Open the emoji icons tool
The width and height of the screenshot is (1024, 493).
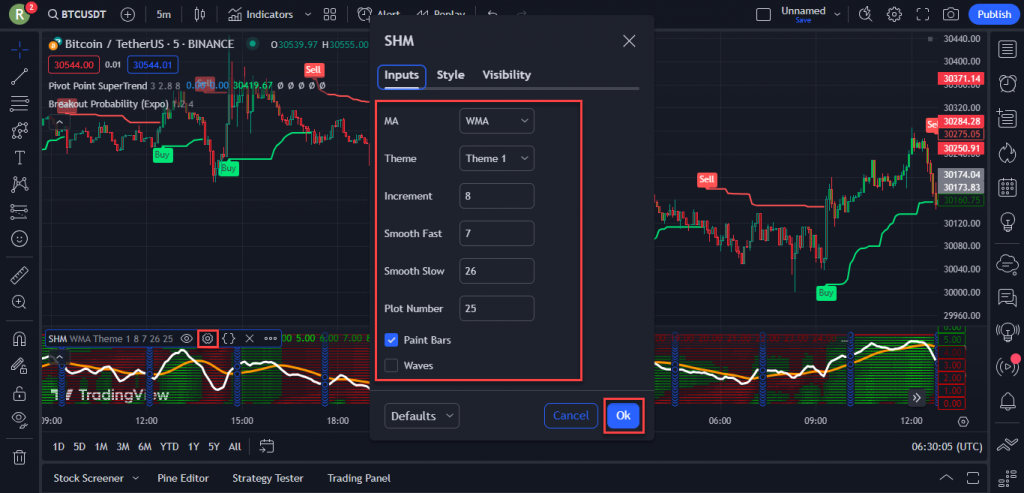point(20,238)
